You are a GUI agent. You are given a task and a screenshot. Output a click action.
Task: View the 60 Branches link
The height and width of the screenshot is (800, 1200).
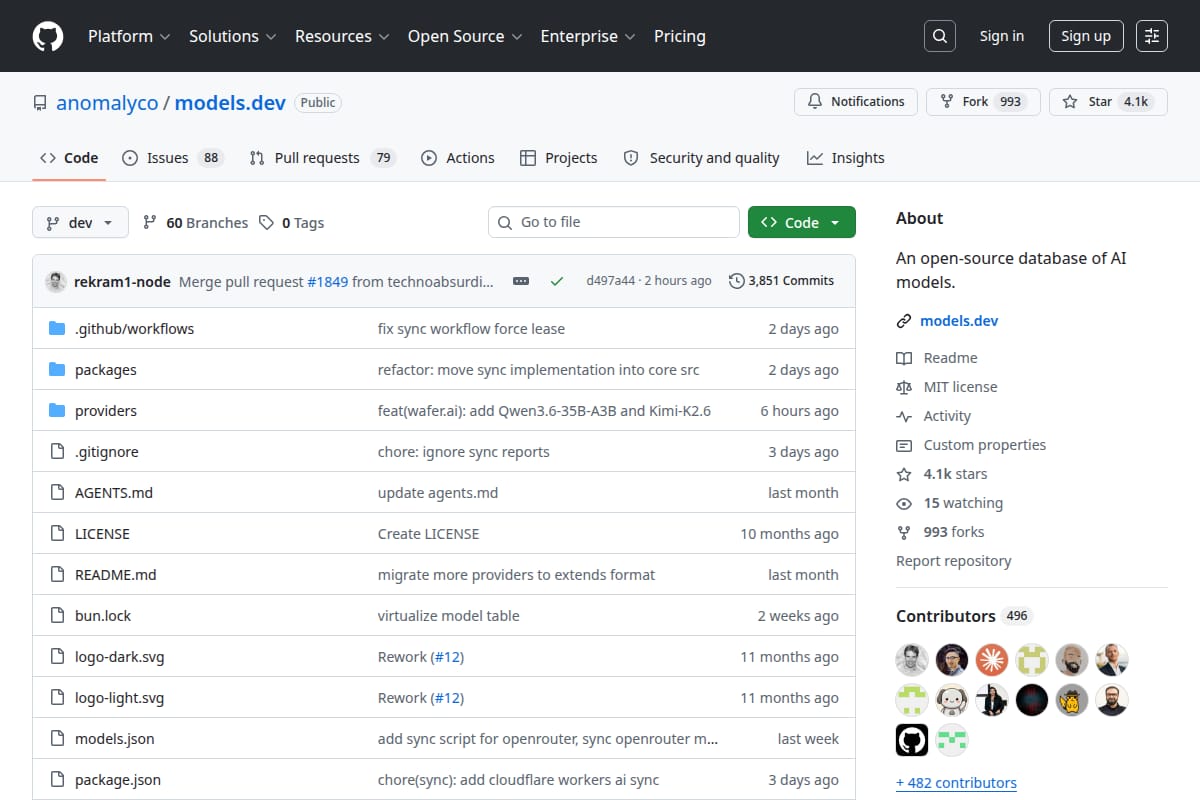point(196,223)
